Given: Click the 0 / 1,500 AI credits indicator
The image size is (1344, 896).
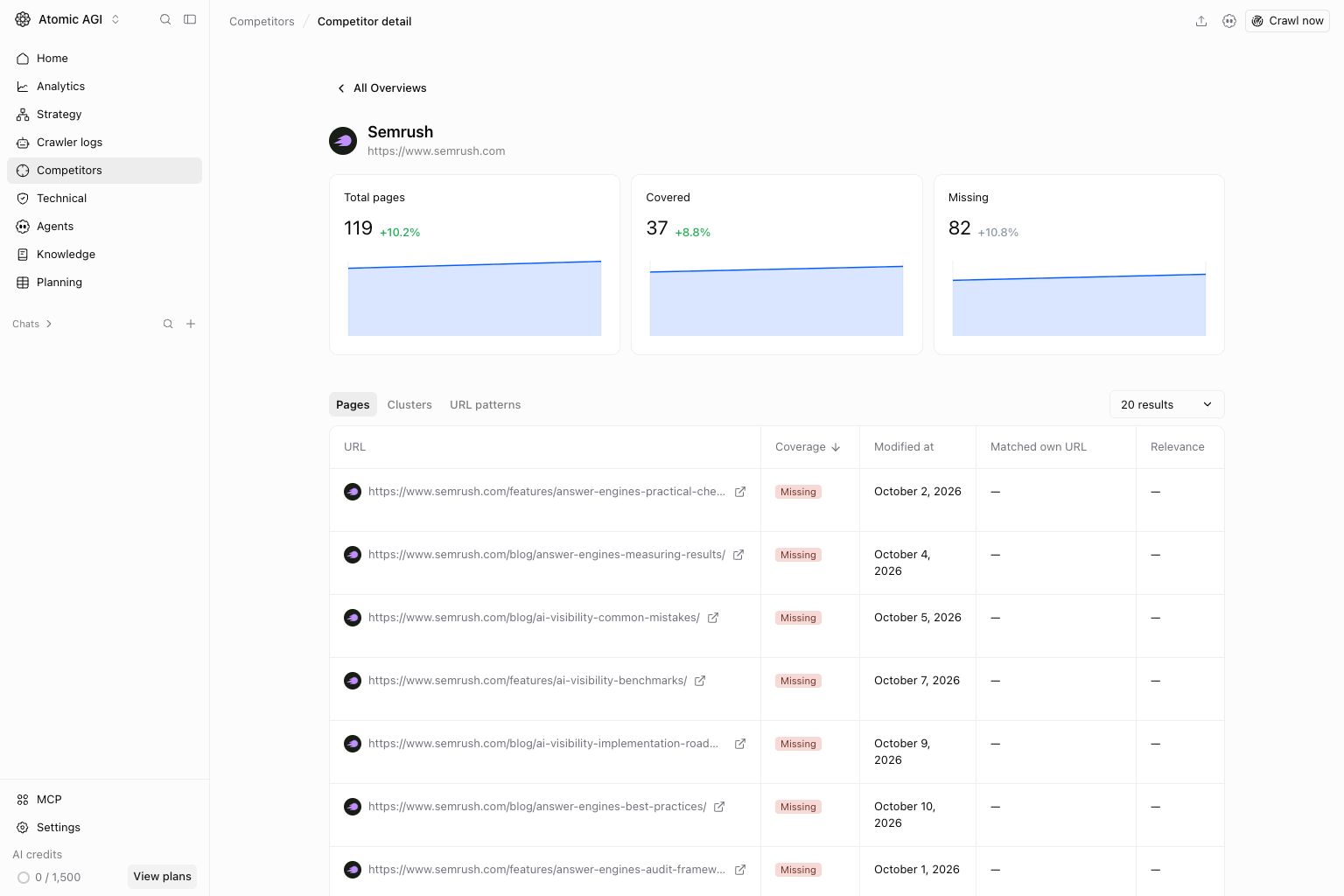Looking at the screenshot, I should (x=49, y=878).
